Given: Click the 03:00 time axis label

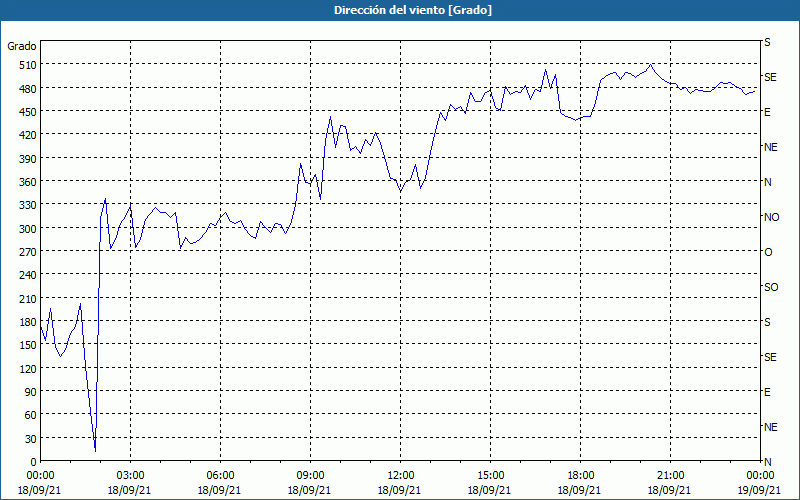Looking at the screenshot, I should 130,476.
